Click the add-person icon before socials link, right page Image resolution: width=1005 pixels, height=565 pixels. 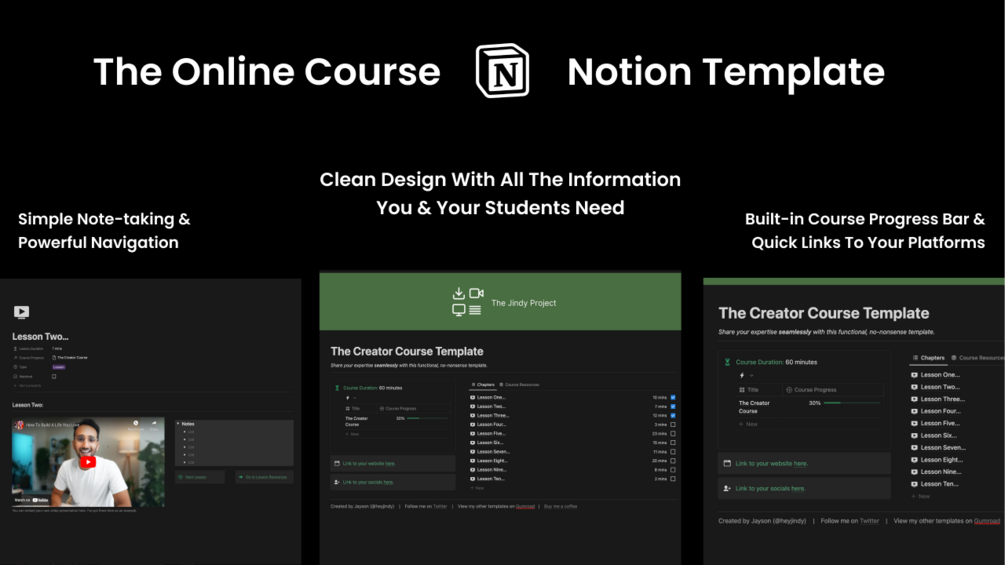(727, 488)
